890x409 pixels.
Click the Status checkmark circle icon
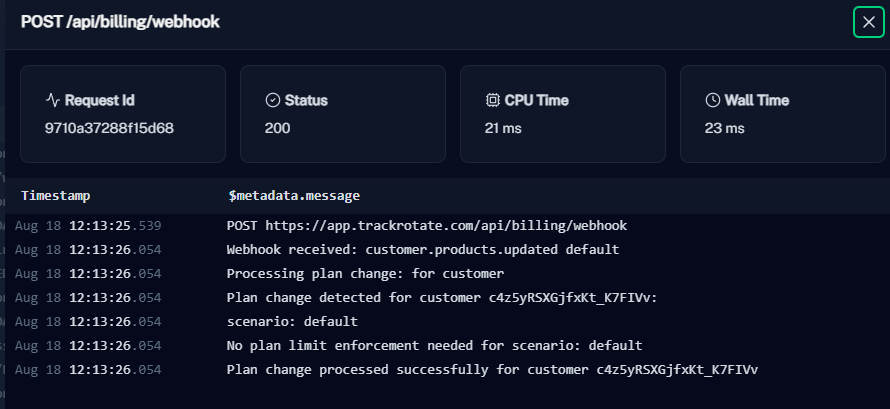pyautogui.click(x=272, y=100)
